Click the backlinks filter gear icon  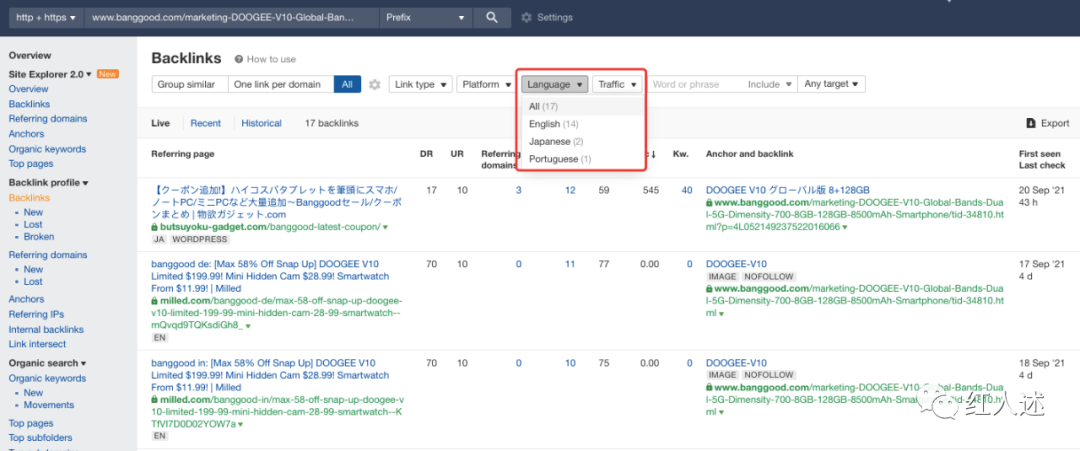click(x=375, y=85)
